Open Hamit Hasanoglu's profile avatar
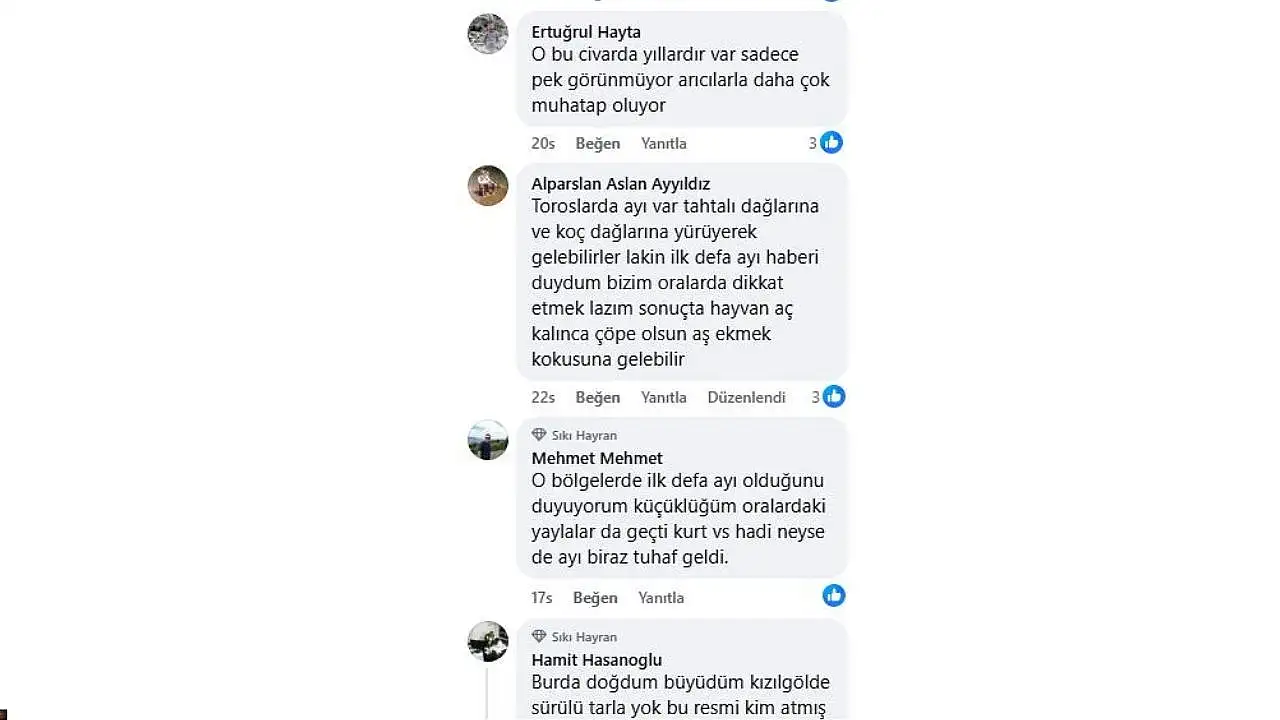This screenshot has width=1280, height=720. (488, 642)
